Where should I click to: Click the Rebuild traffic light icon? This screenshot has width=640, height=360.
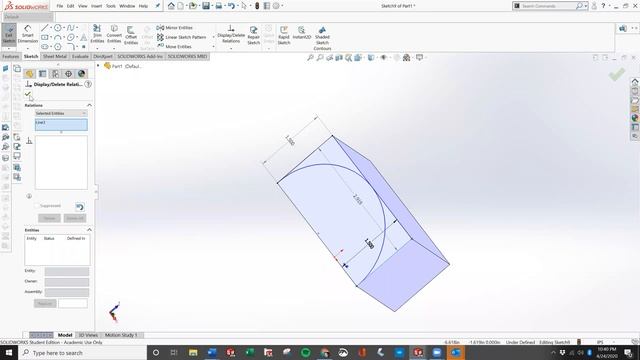(257, 6)
